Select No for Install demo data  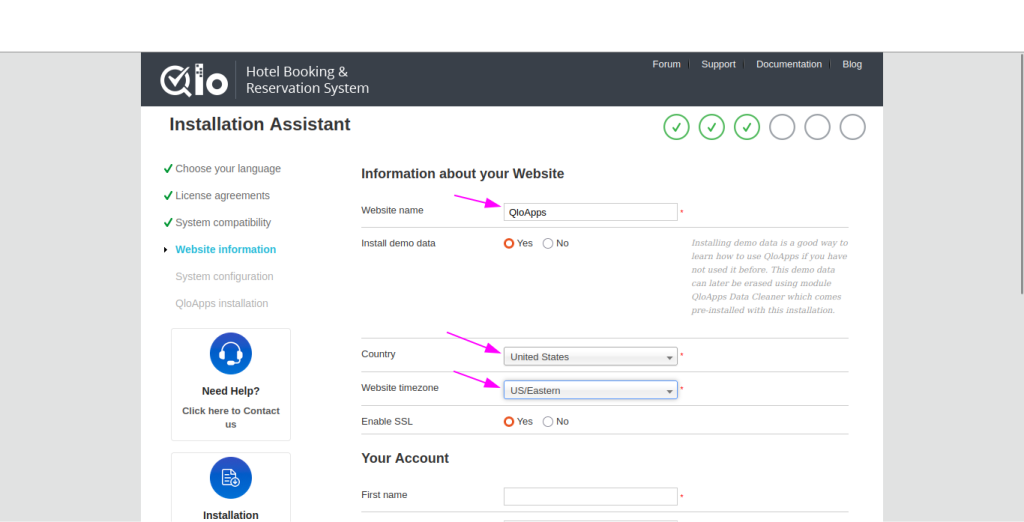pyautogui.click(x=548, y=243)
